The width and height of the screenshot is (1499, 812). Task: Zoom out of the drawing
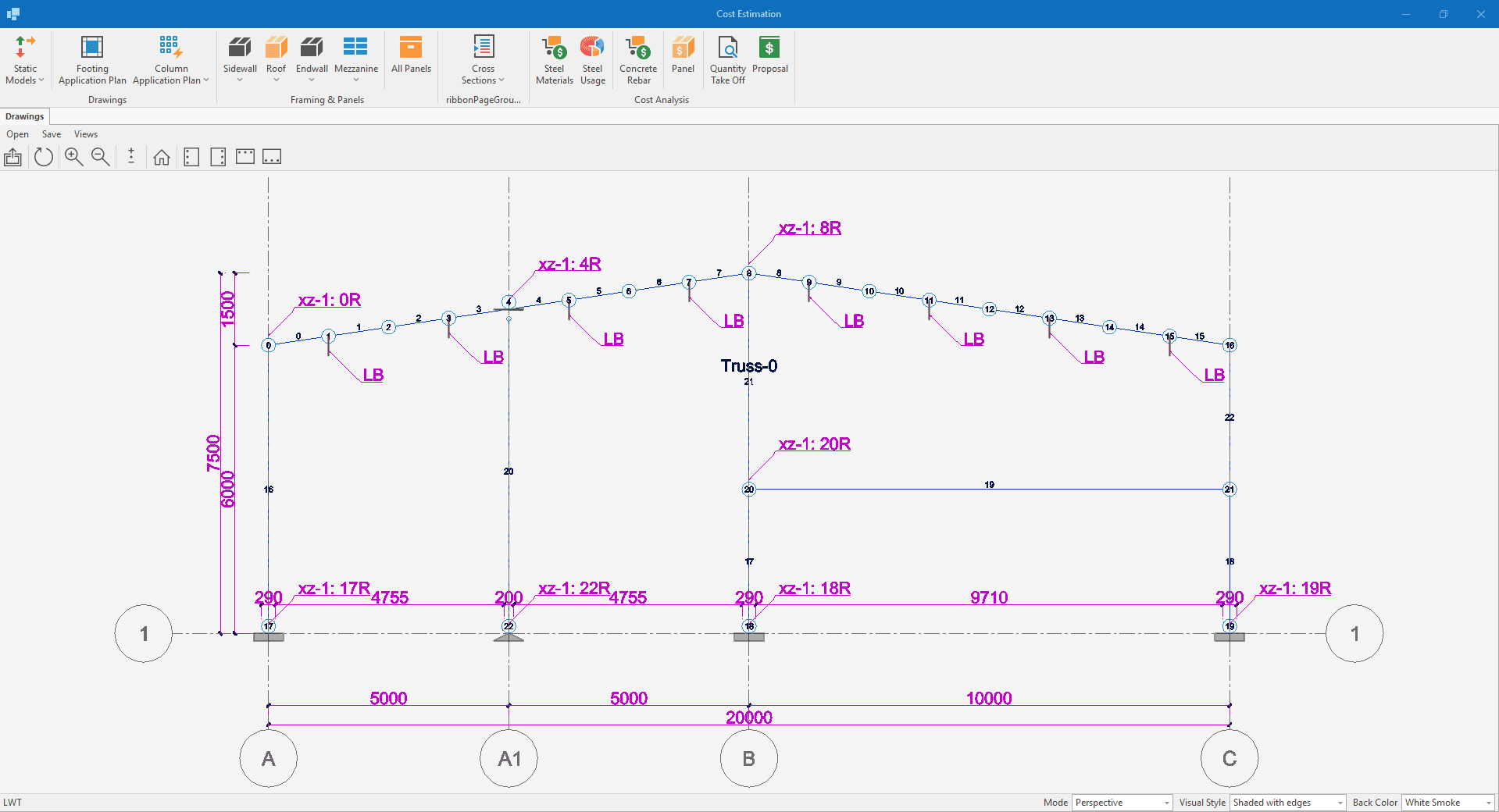(101, 157)
